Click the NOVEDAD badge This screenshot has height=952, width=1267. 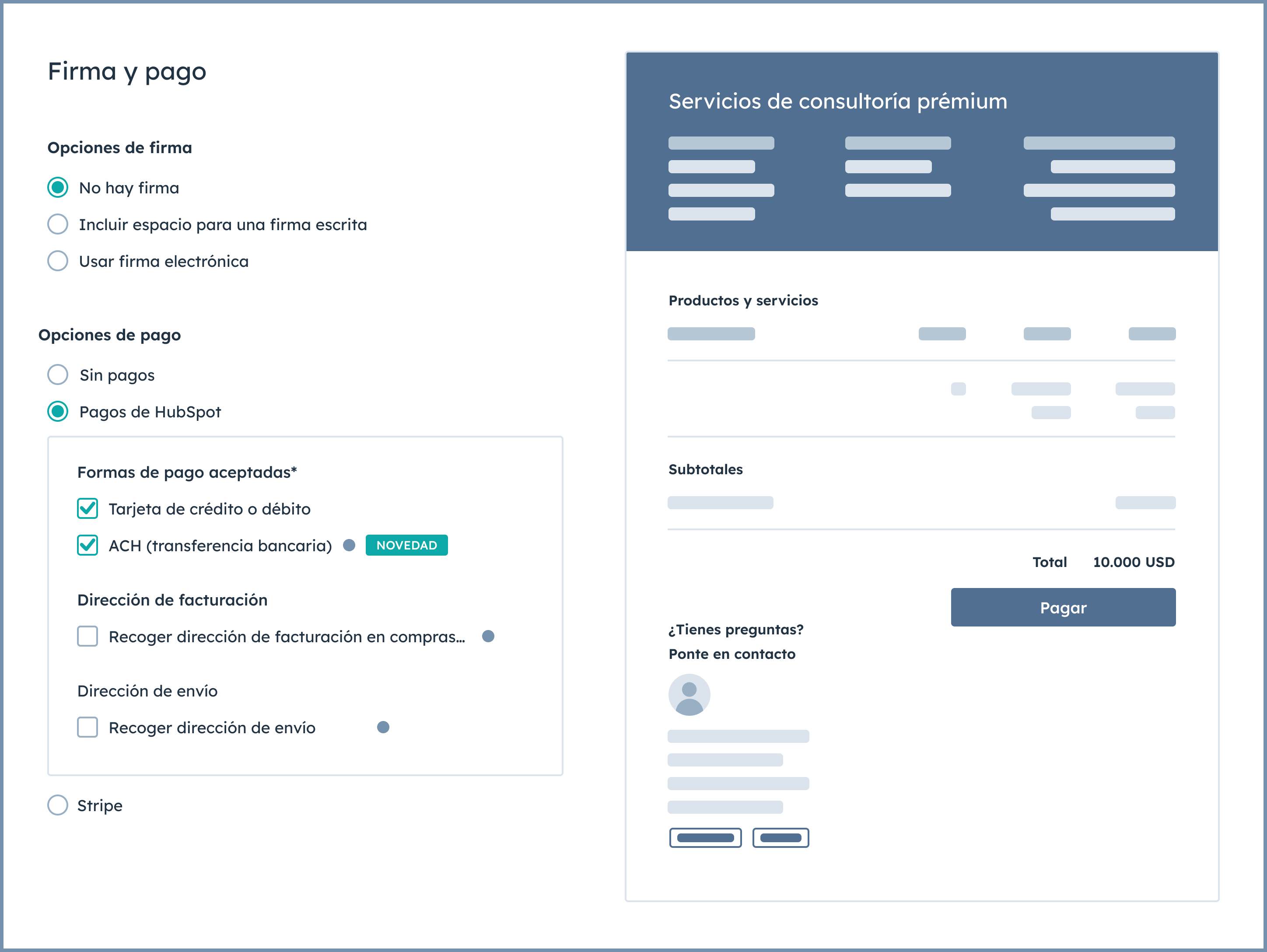pyautogui.click(x=407, y=545)
